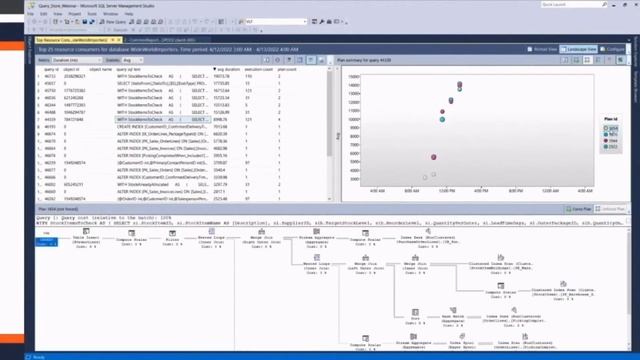
Task: Click the Sort operator icon in plan
Action: pyautogui.click(x=415, y=313)
